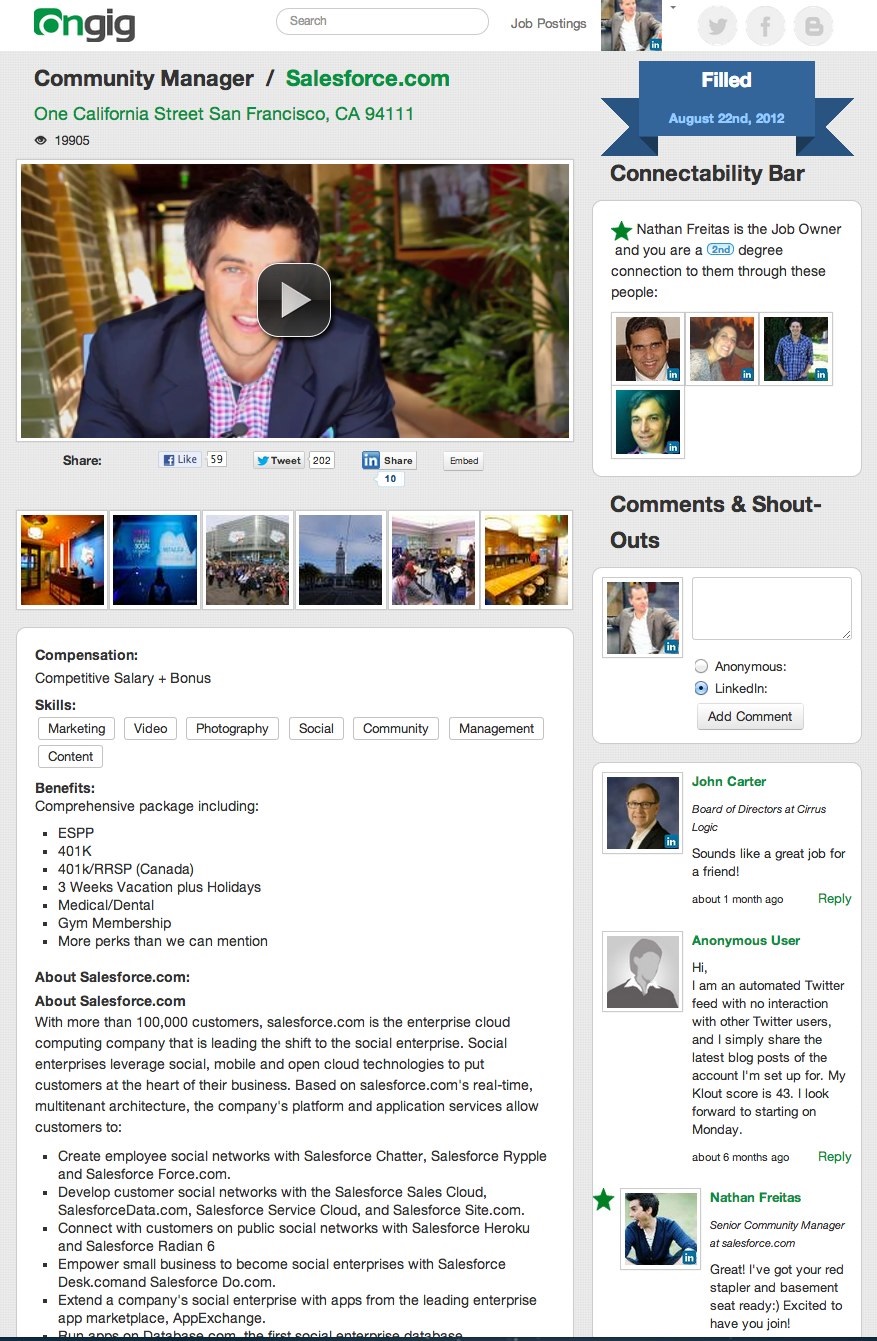Click the LinkedIn share count 10
This screenshot has width=877, height=1341.
click(390, 479)
